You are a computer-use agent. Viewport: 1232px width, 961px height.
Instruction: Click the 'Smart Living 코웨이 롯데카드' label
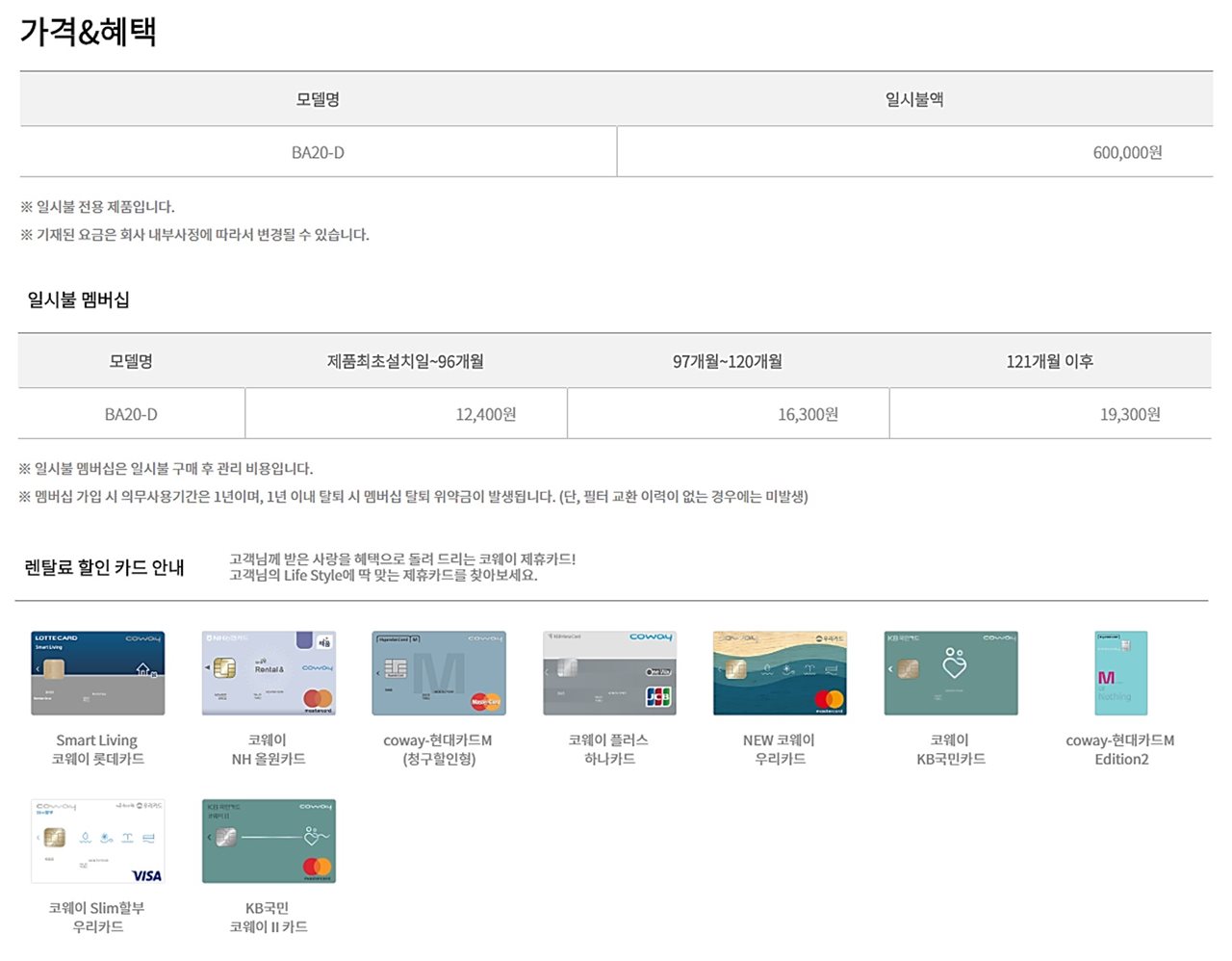coord(97,749)
